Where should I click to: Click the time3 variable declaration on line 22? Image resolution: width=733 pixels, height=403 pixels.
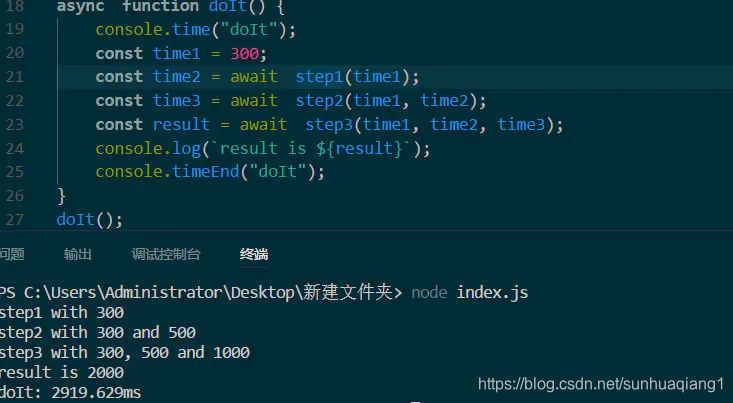(x=177, y=101)
